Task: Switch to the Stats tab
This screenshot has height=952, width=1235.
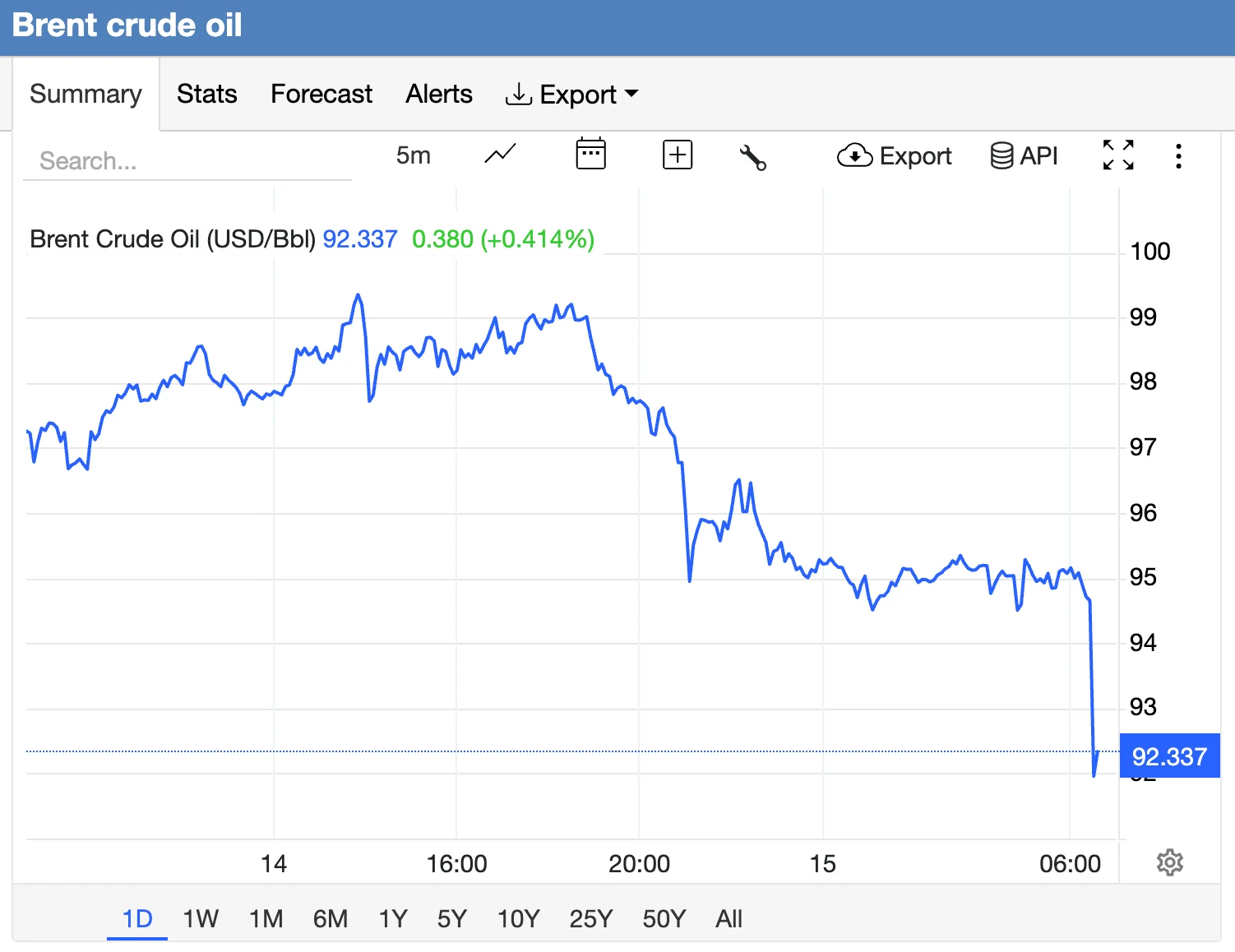Action: (207, 94)
